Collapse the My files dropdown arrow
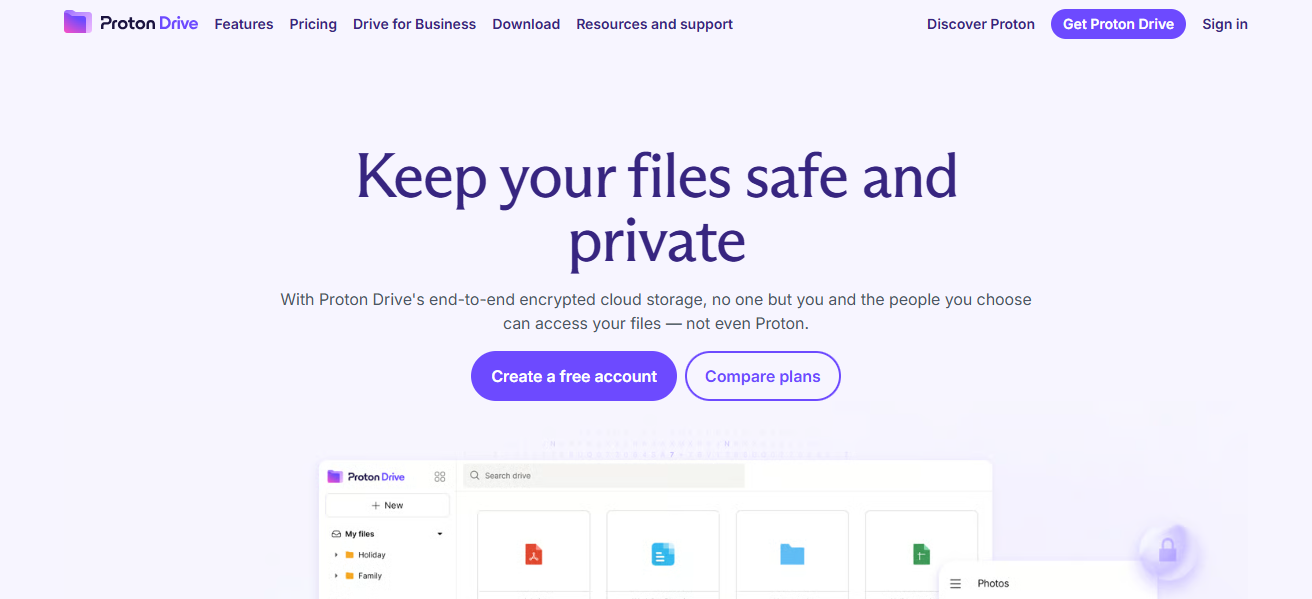The image size is (1312, 599). coord(440,534)
